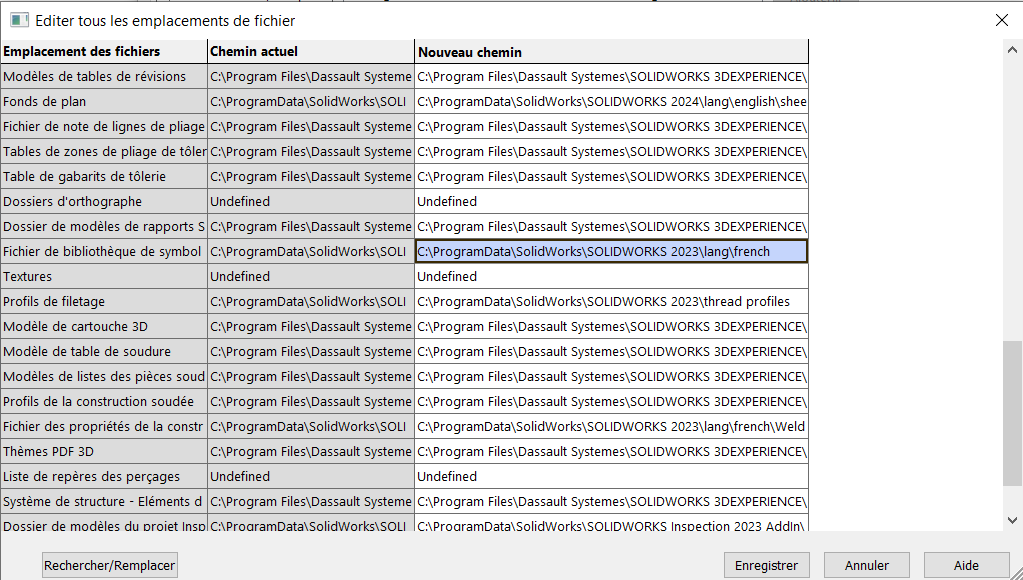The width and height of the screenshot is (1023, 580).
Task: Cancel with the Annuler button
Action: (x=866, y=565)
